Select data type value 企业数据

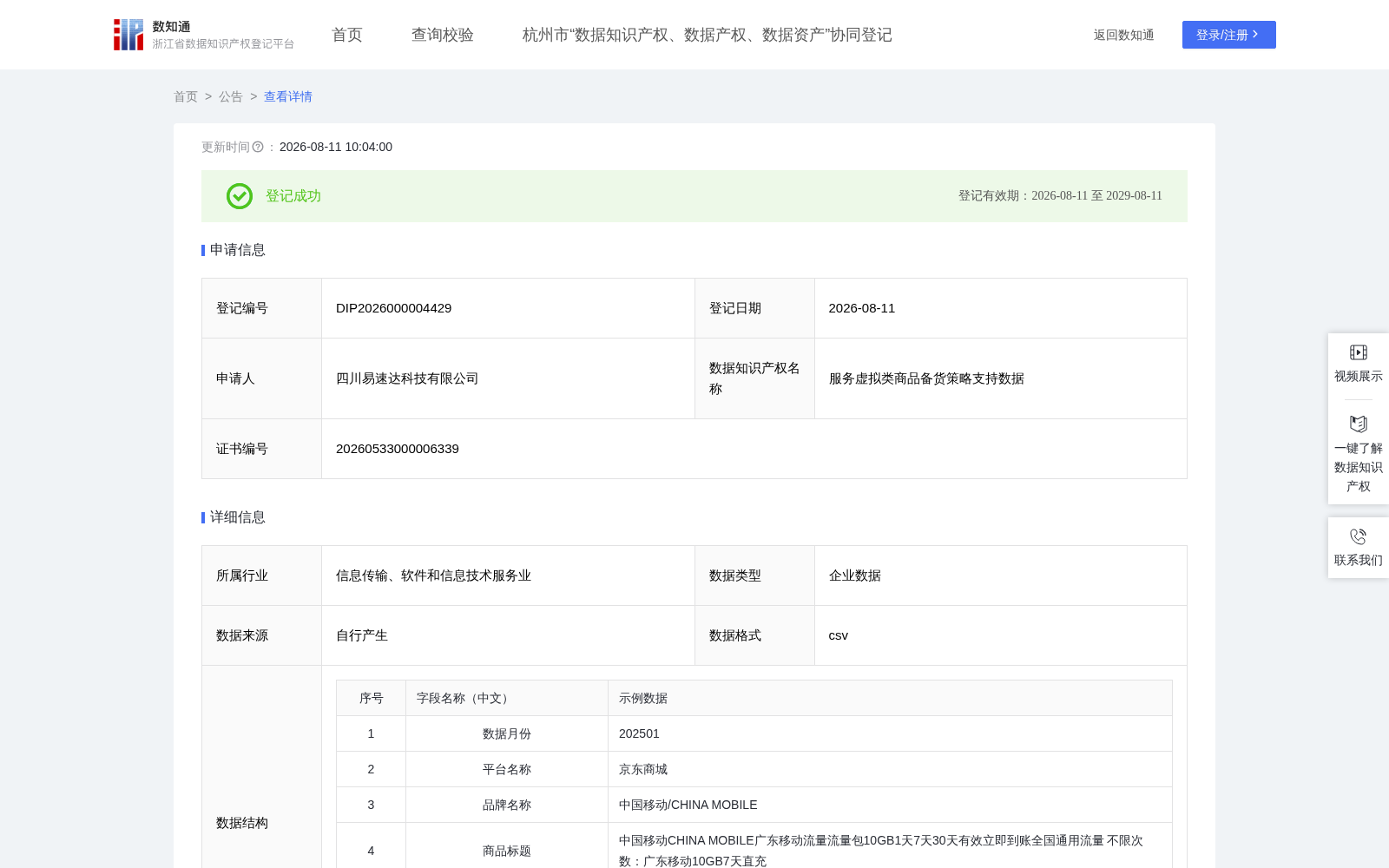pos(855,575)
